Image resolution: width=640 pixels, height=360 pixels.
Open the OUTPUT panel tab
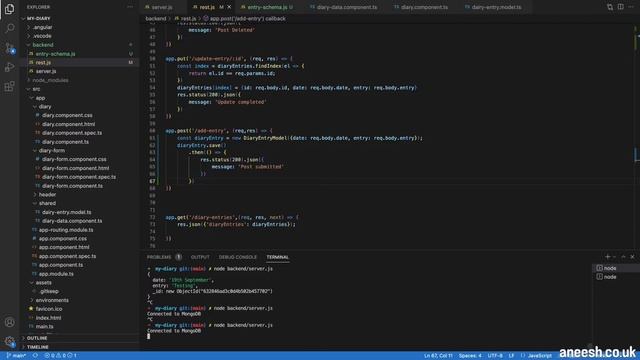(x=200, y=257)
